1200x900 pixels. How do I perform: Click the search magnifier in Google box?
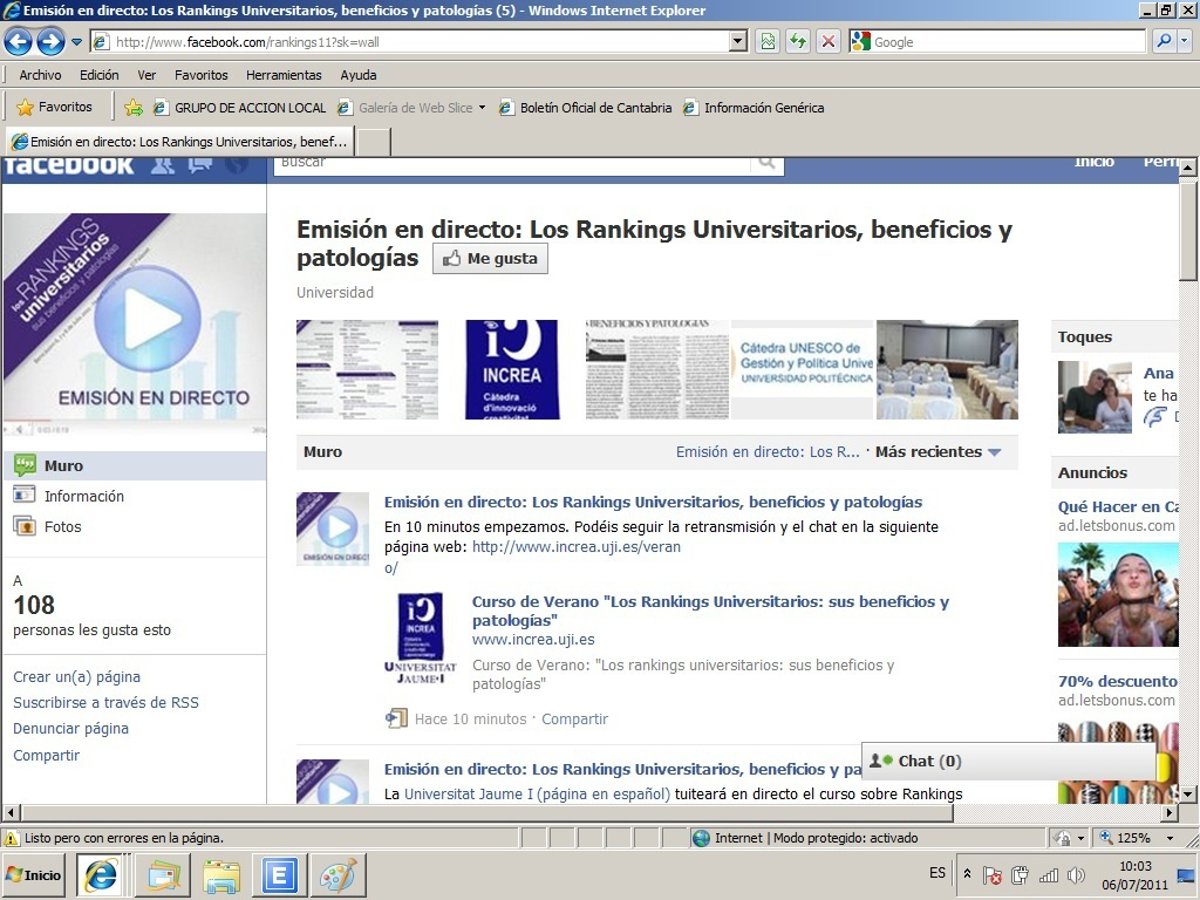(1163, 42)
